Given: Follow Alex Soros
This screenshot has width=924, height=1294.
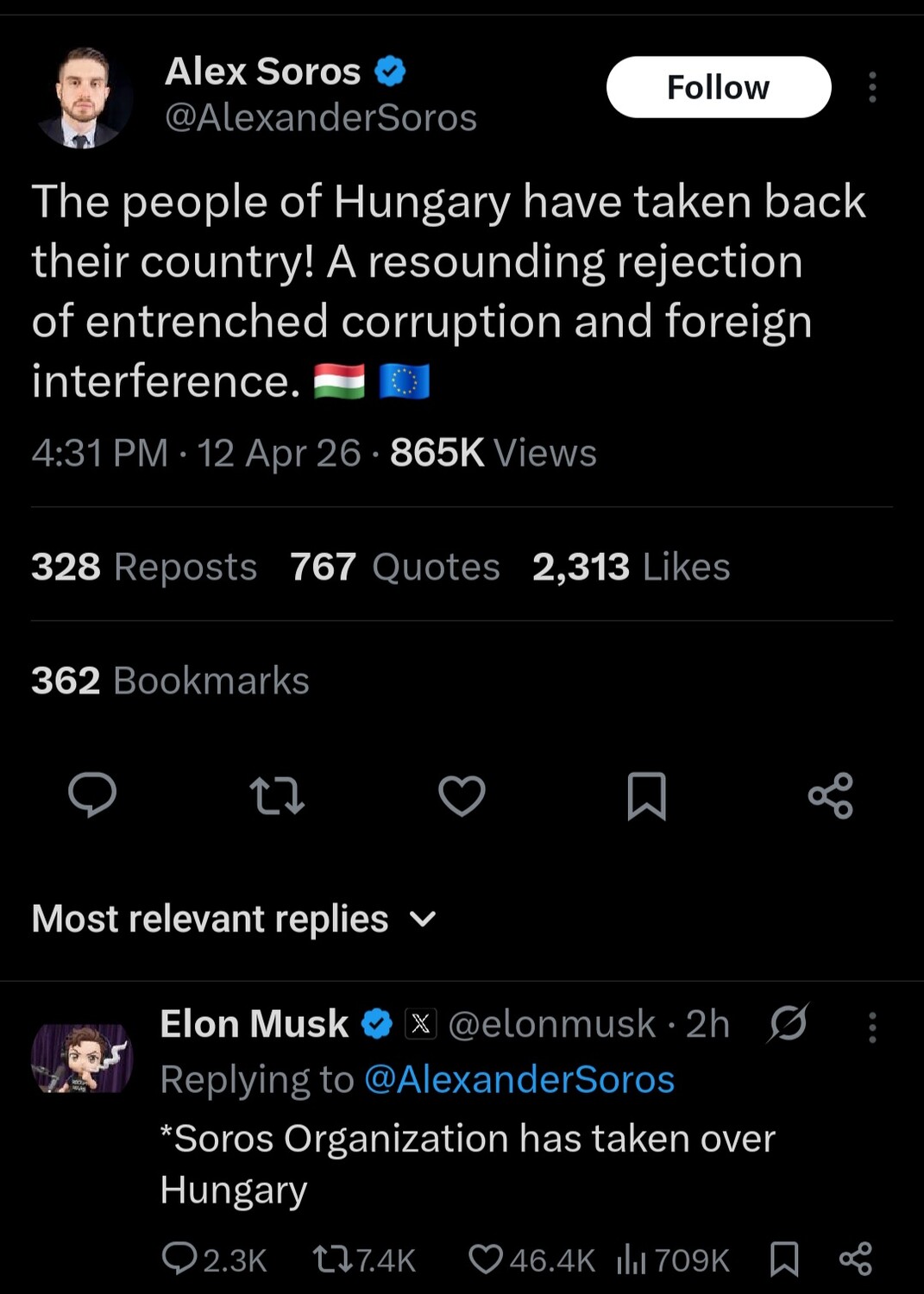Looking at the screenshot, I should (718, 87).
